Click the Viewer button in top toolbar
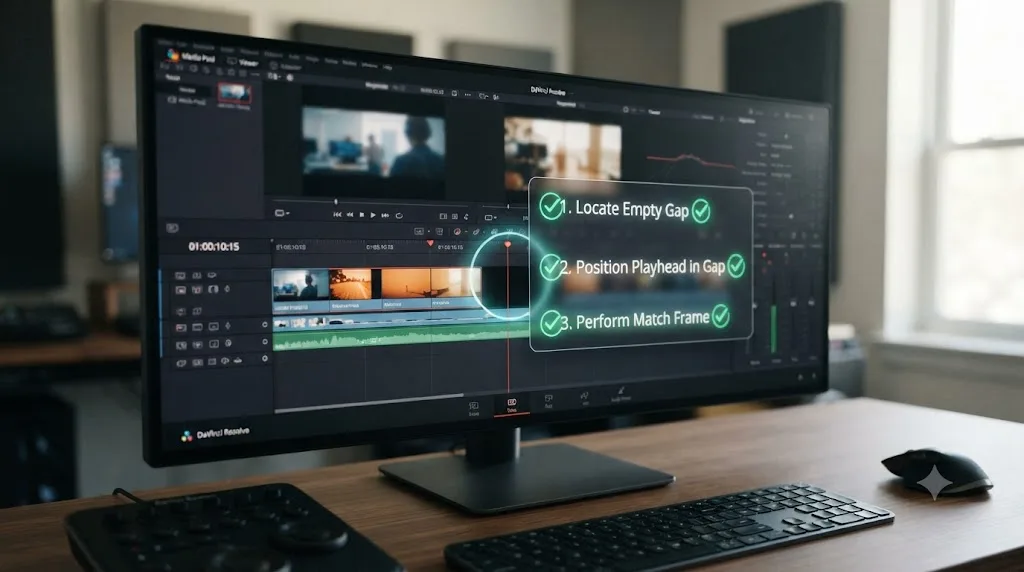 [x=243, y=62]
